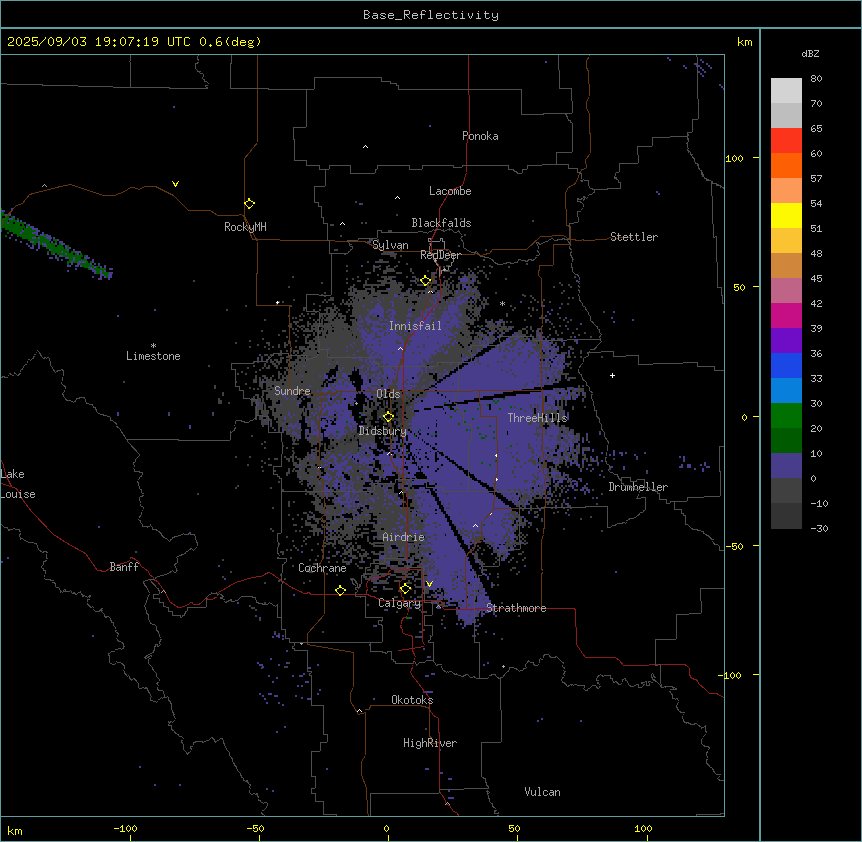Image resolution: width=862 pixels, height=842 pixels.
Task: Click the RedDeer city label
Action: tap(440, 255)
